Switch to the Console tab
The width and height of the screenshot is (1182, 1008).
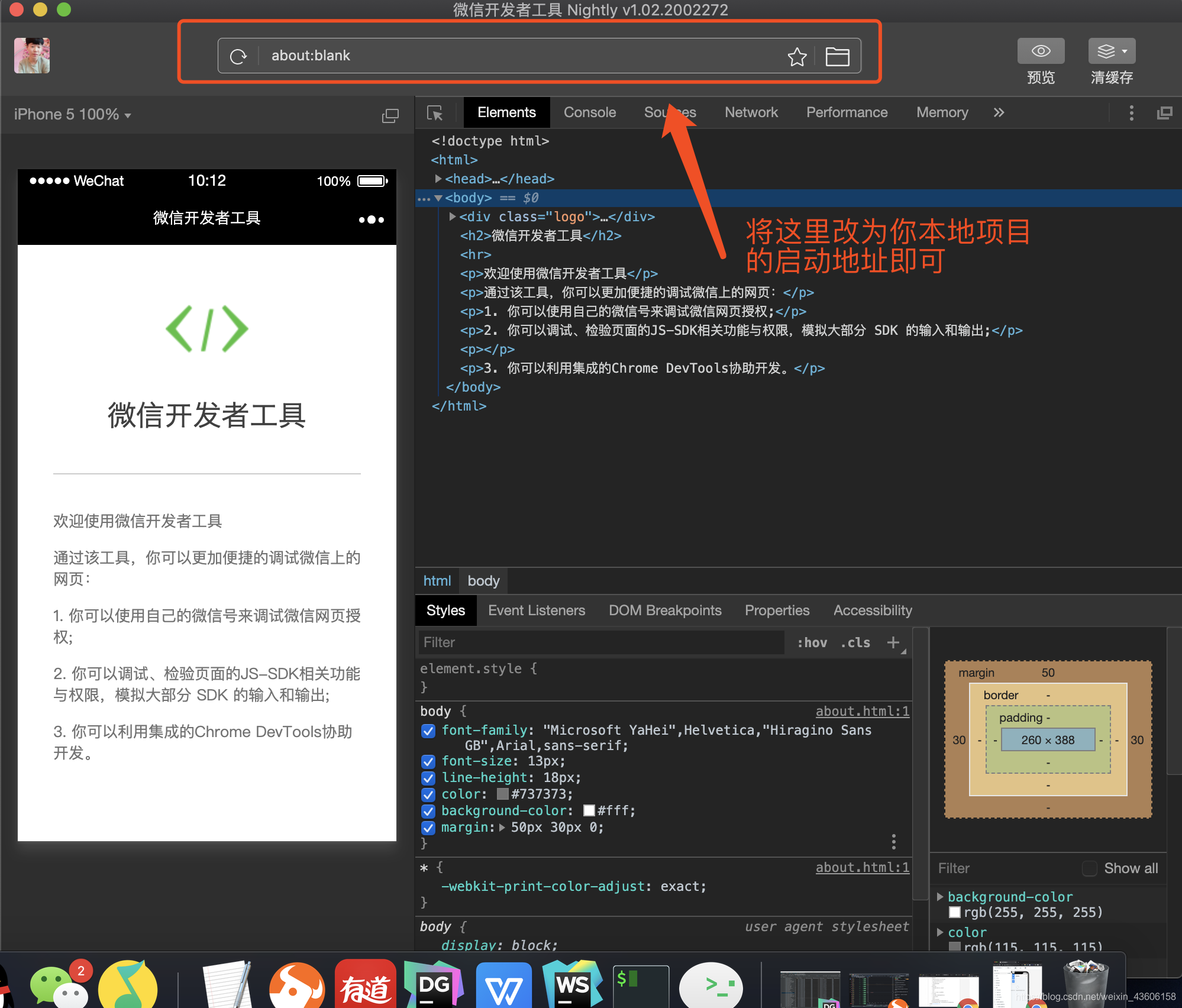(590, 112)
